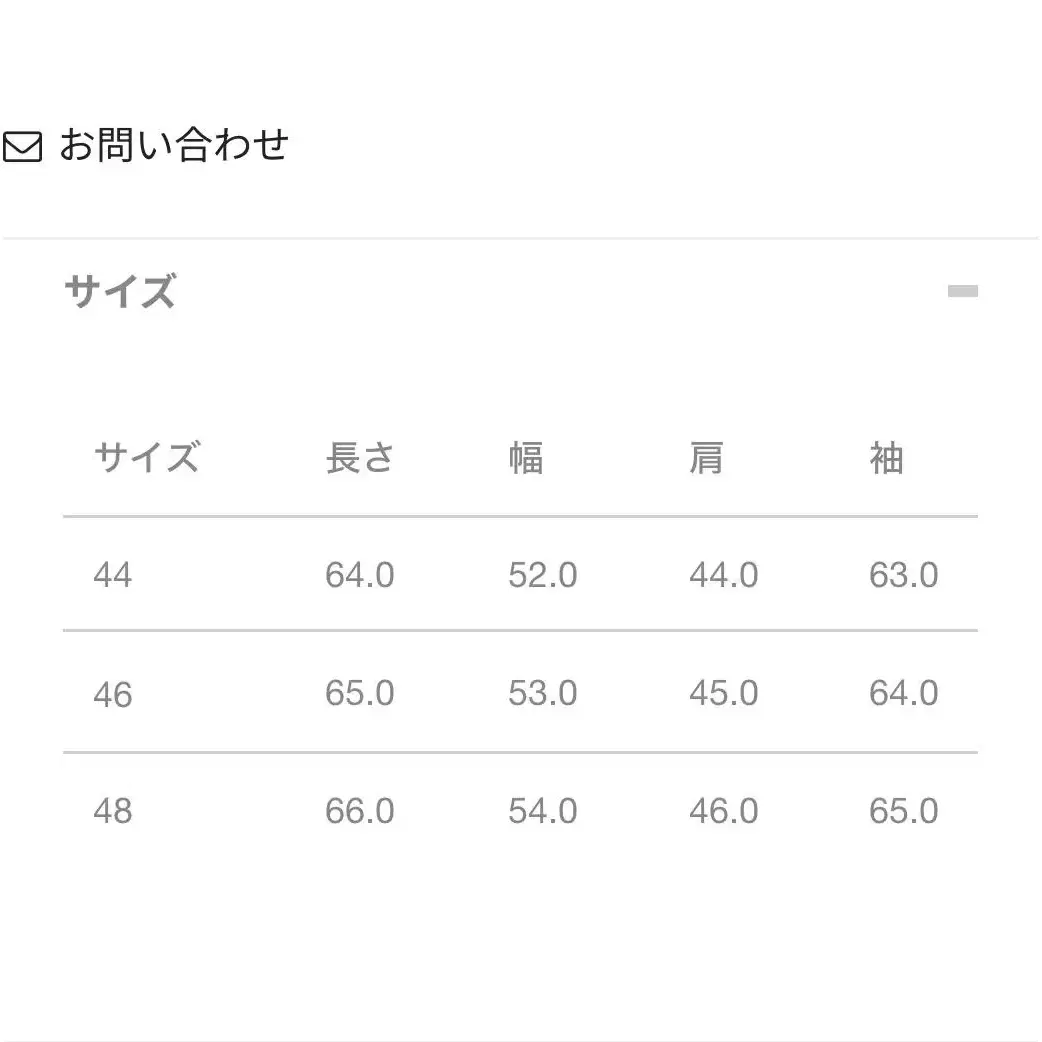
Task: Click length value 66.0 in last row
Action: coord(360,811)
